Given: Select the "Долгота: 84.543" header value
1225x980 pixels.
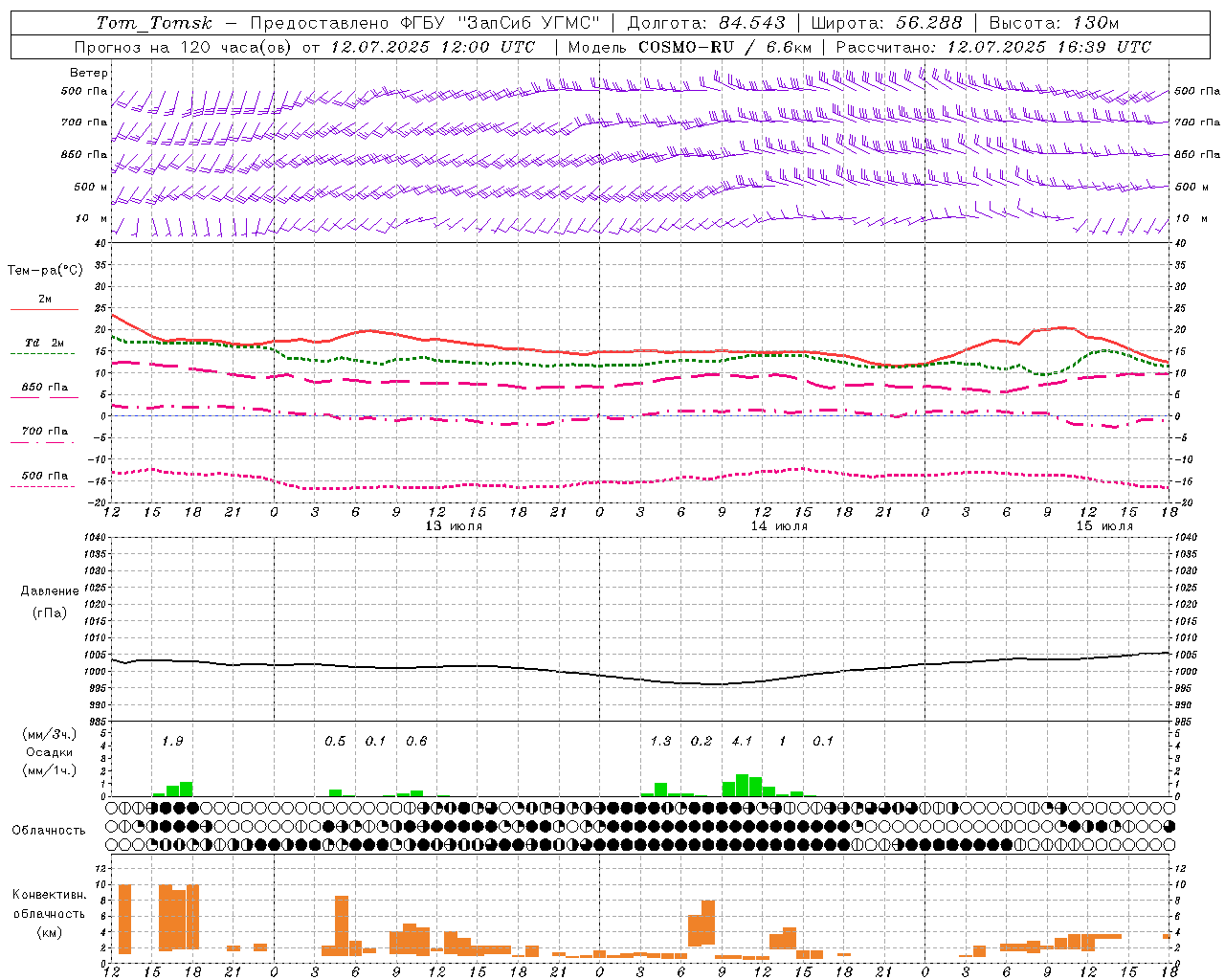Looking at the screenshot, I should pyautogui.click(x=706, y=23).
